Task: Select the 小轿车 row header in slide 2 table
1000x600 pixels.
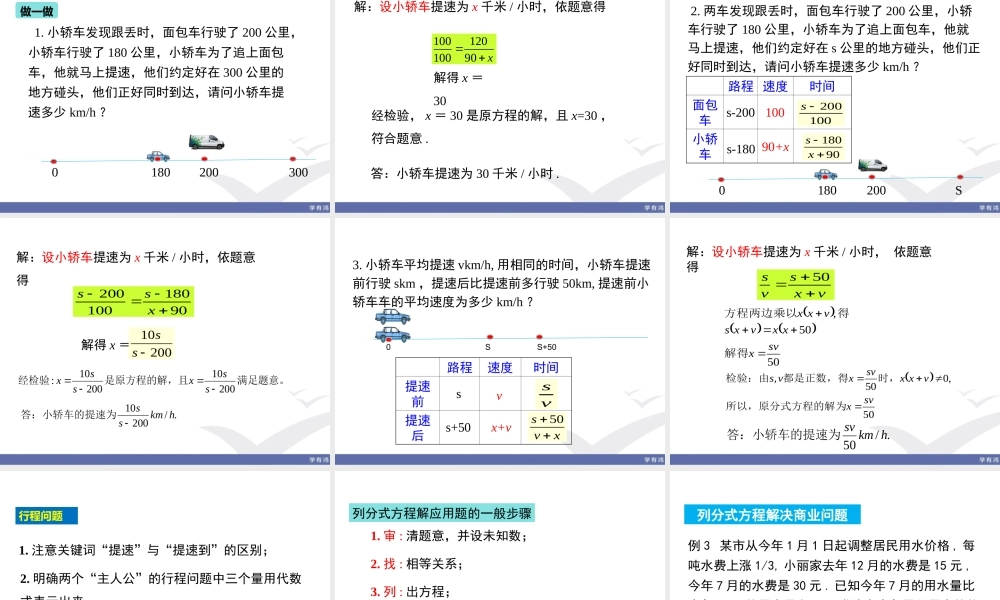Action: tap(705, 143)
